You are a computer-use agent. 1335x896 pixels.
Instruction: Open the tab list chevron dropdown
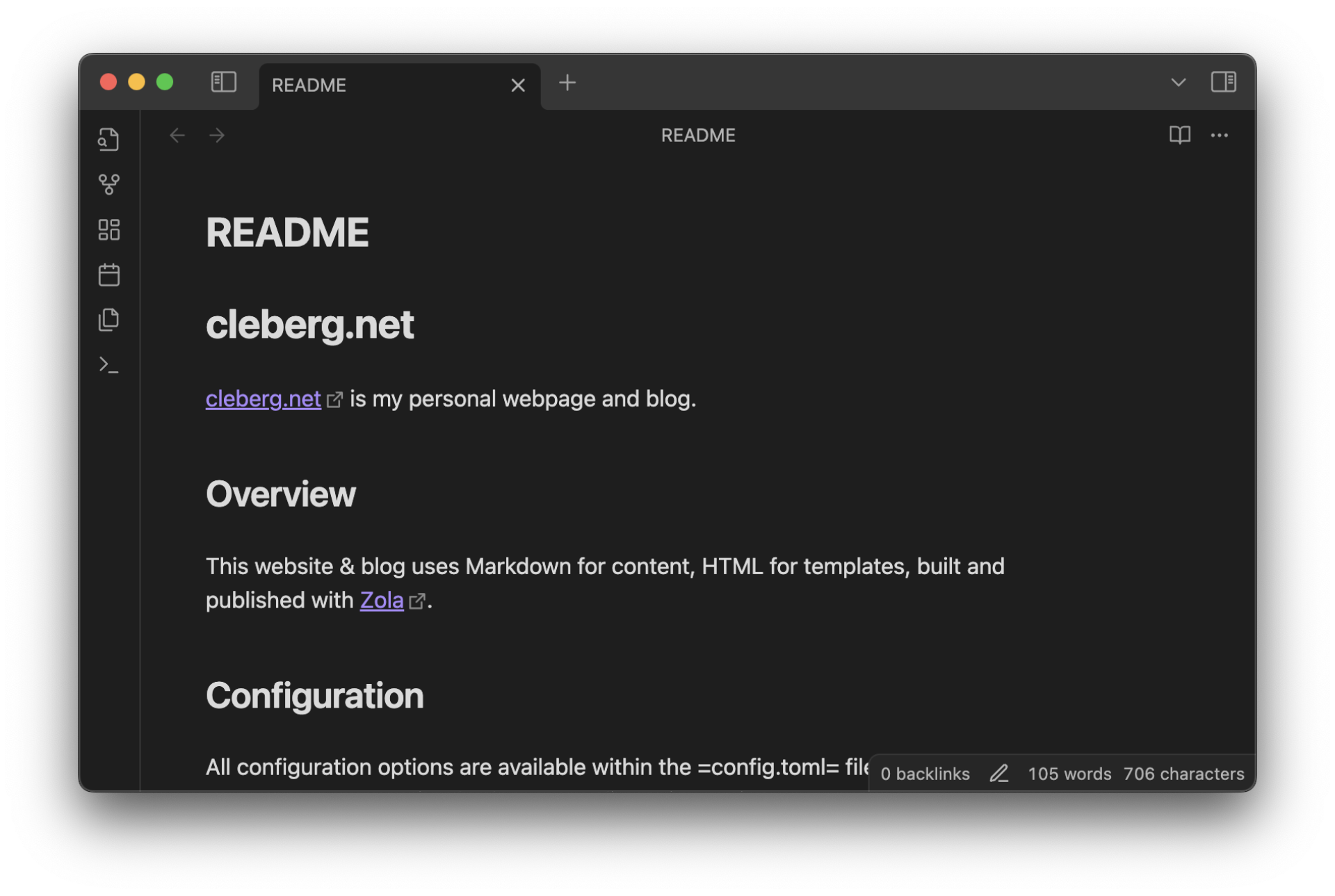1178,82
